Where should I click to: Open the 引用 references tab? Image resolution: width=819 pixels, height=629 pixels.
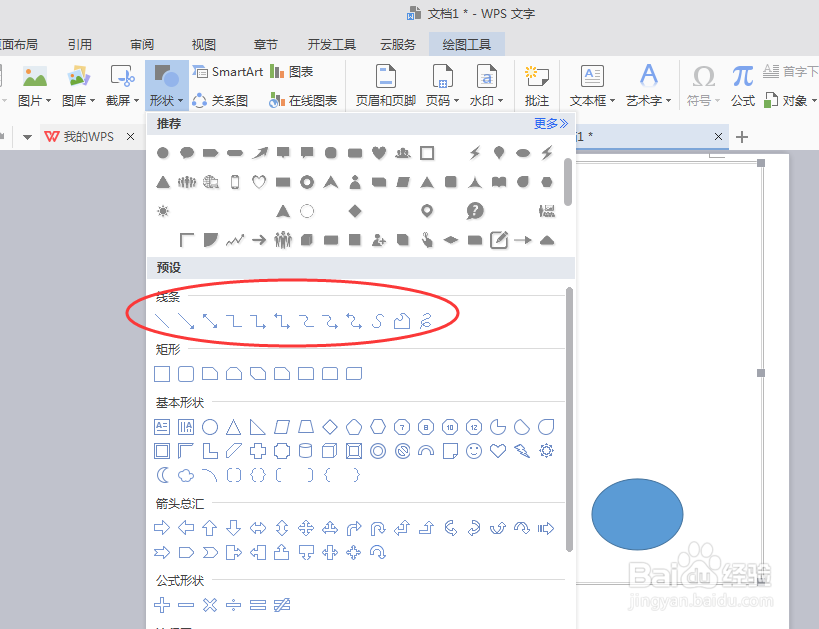coord(79,44)
